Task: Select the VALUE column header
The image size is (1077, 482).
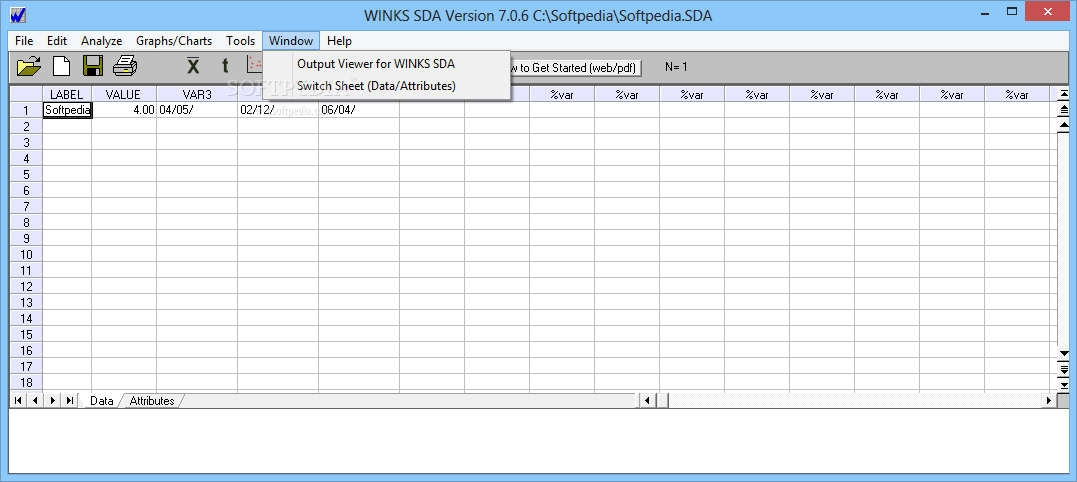Action: 124,95
